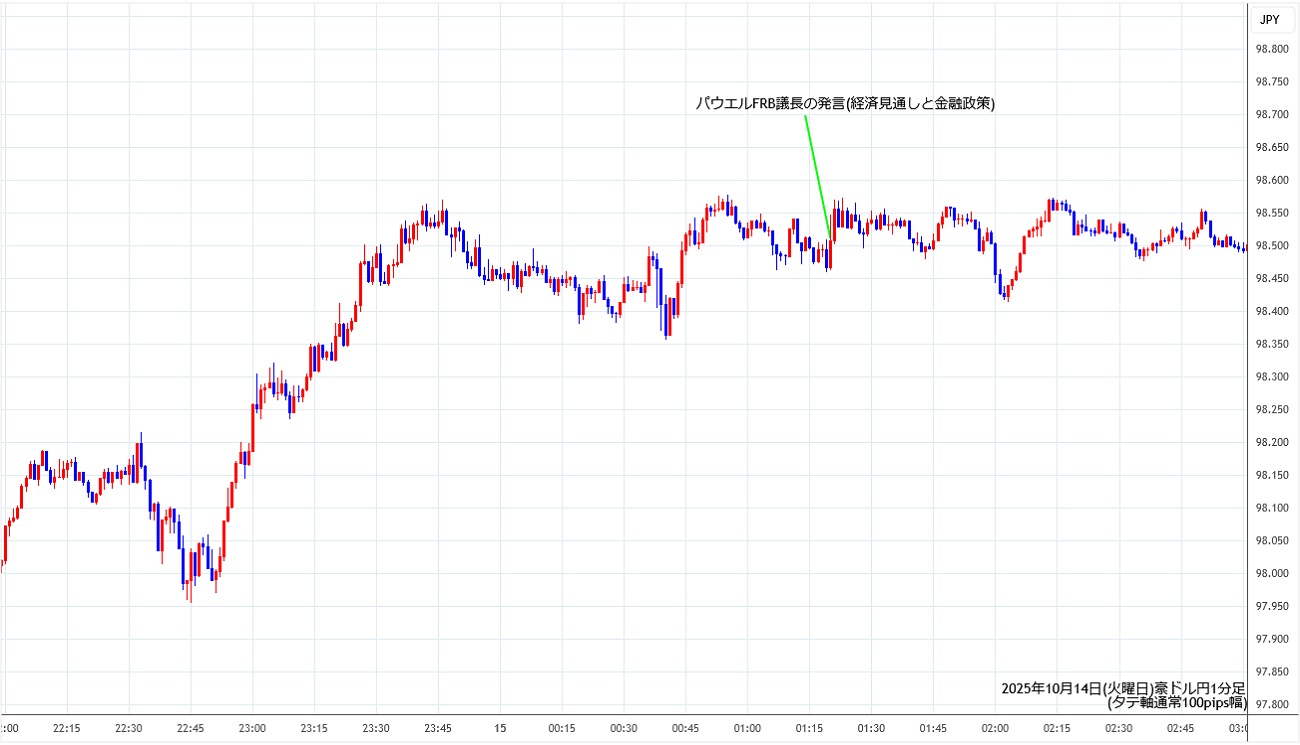The image size is (1300, 745).
Task: Click the 23:45 time axis label
Action: pos(438,728)
